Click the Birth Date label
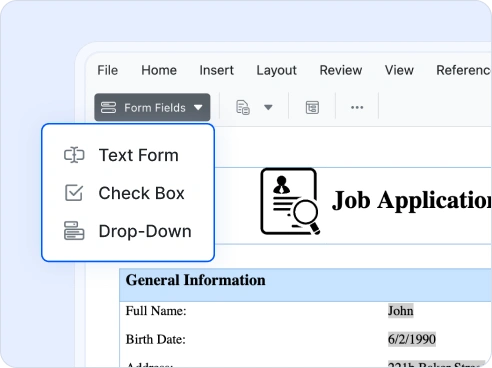 156,339
